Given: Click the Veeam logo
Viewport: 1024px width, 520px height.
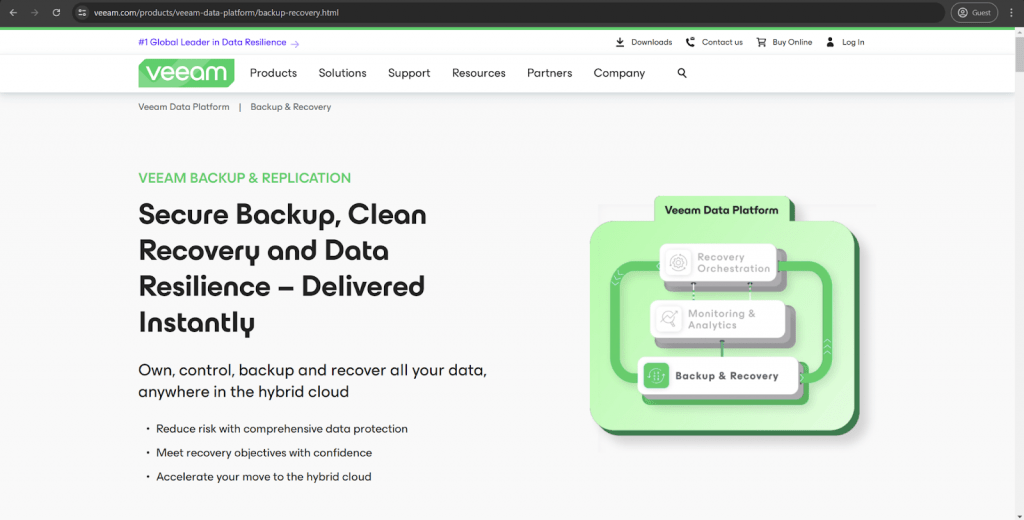Looking at the screenshot, I should (186, 73).
